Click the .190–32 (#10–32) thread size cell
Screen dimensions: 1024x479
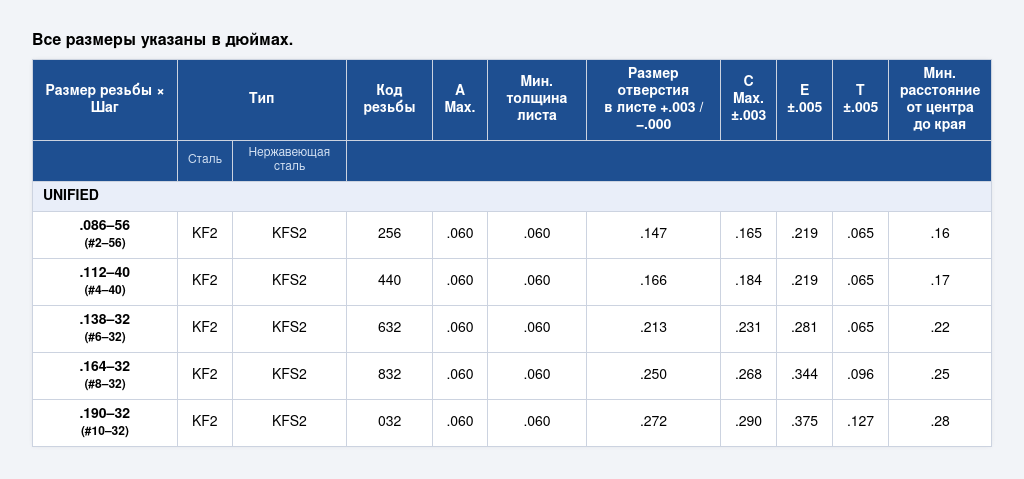[104, 422]
